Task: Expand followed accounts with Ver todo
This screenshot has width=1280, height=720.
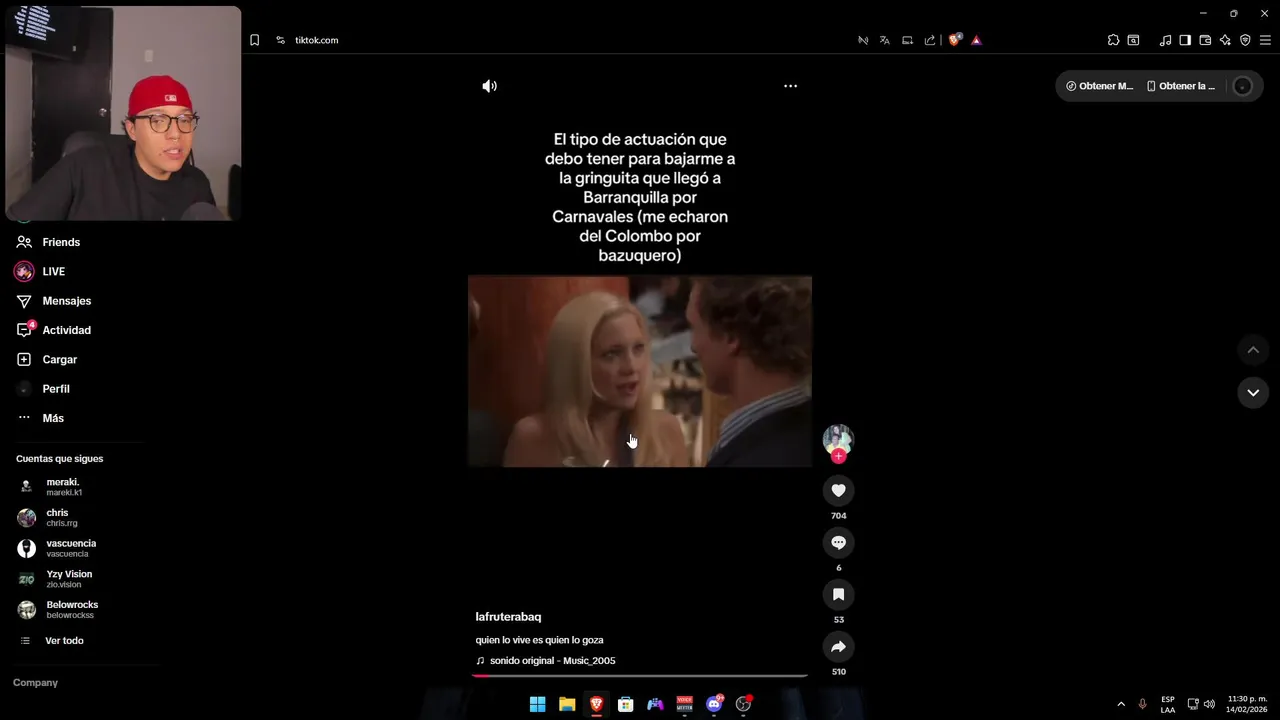Action: tap(63, 641)
